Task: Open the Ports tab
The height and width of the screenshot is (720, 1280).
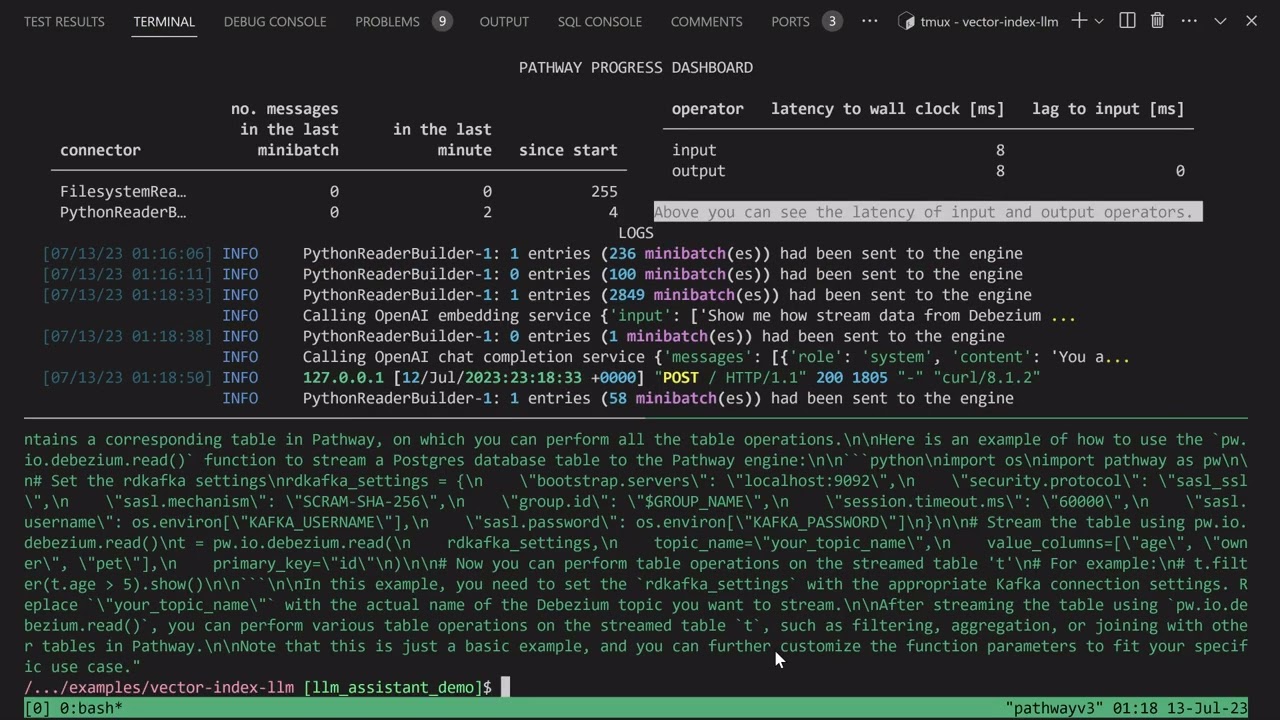Action: click(790, 21)
